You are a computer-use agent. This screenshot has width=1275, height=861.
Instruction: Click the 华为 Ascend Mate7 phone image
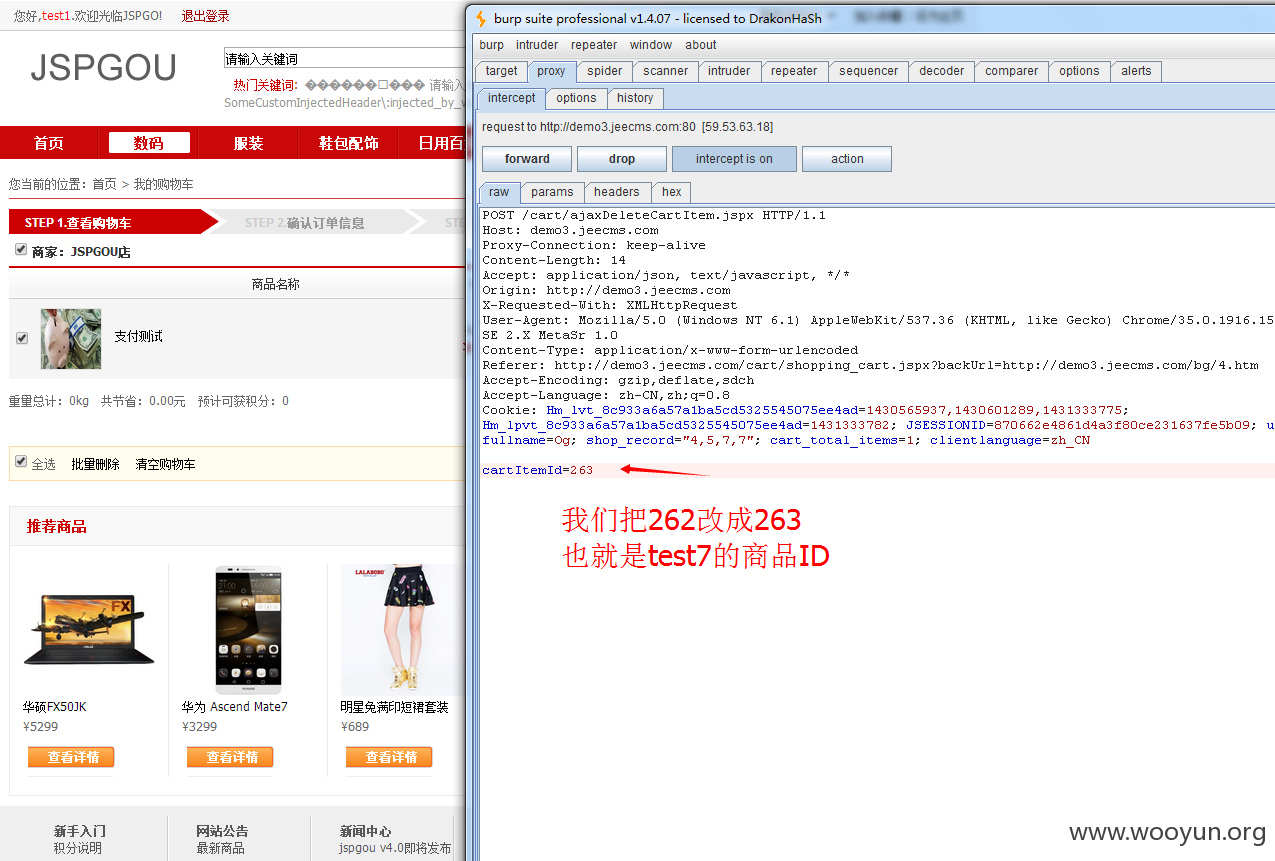(248, 630)
